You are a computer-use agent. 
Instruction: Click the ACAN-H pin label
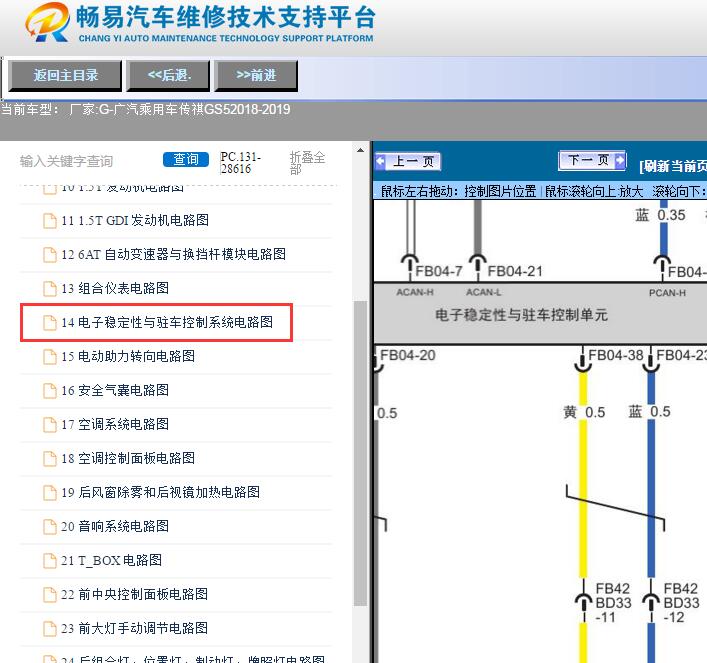pyautogui.click(x=415, y=292)
